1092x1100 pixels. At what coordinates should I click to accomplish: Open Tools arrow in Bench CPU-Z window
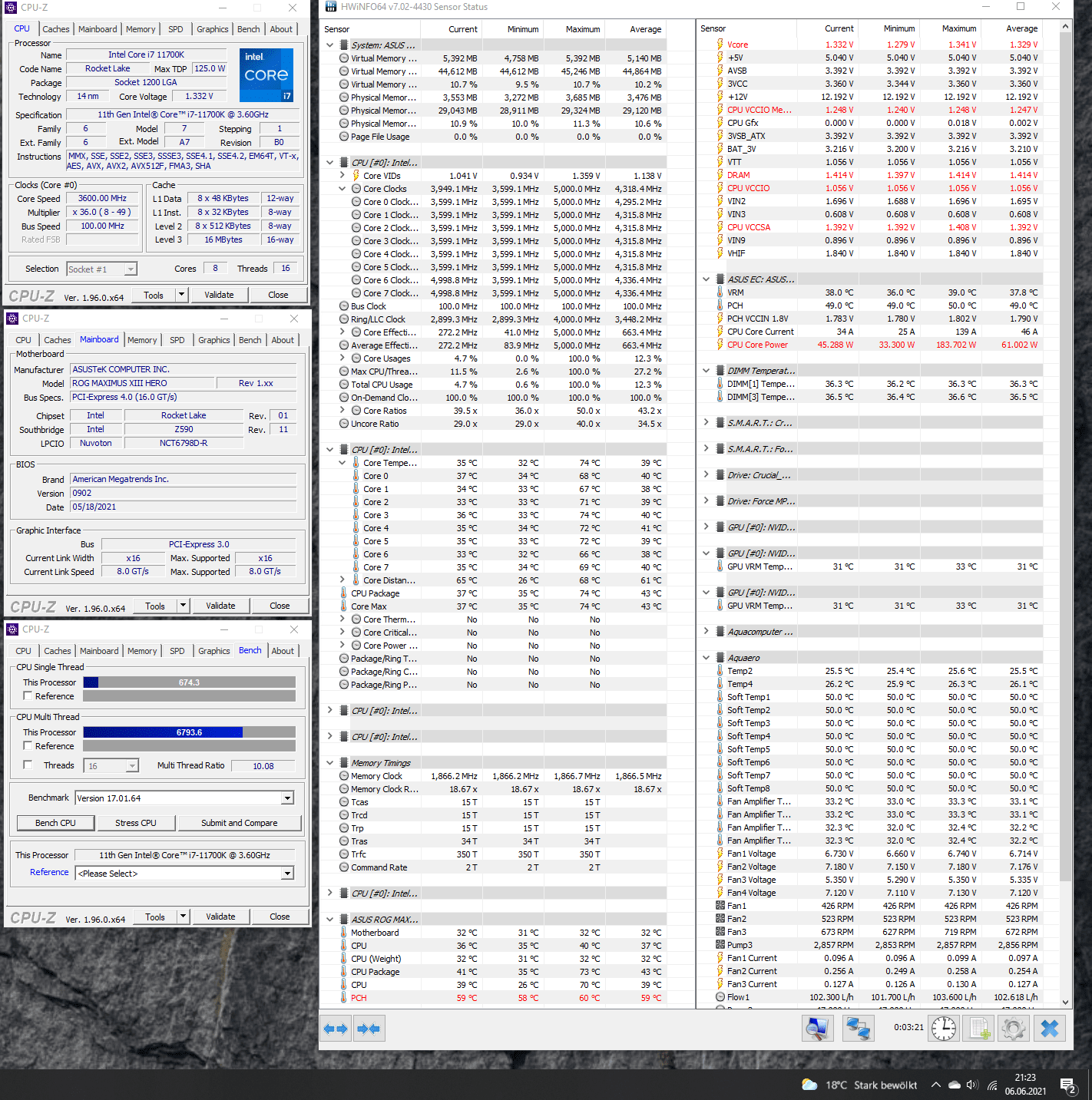coord(183,917)
